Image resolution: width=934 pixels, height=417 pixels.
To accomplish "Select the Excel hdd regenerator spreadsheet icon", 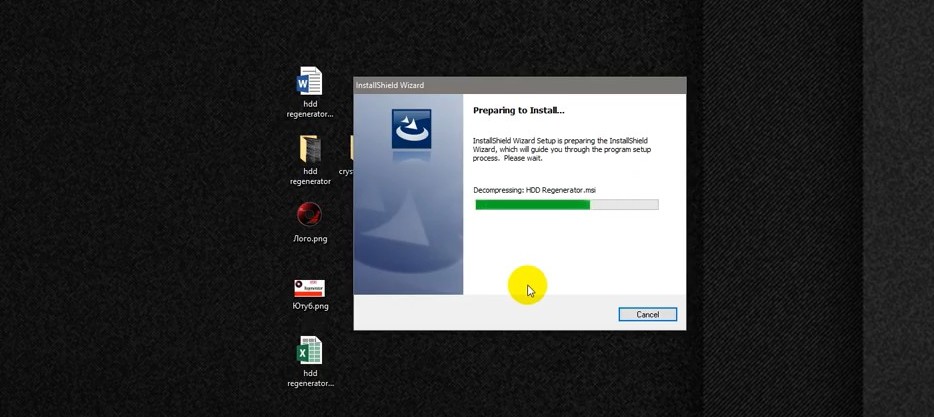I will point(309,351).
